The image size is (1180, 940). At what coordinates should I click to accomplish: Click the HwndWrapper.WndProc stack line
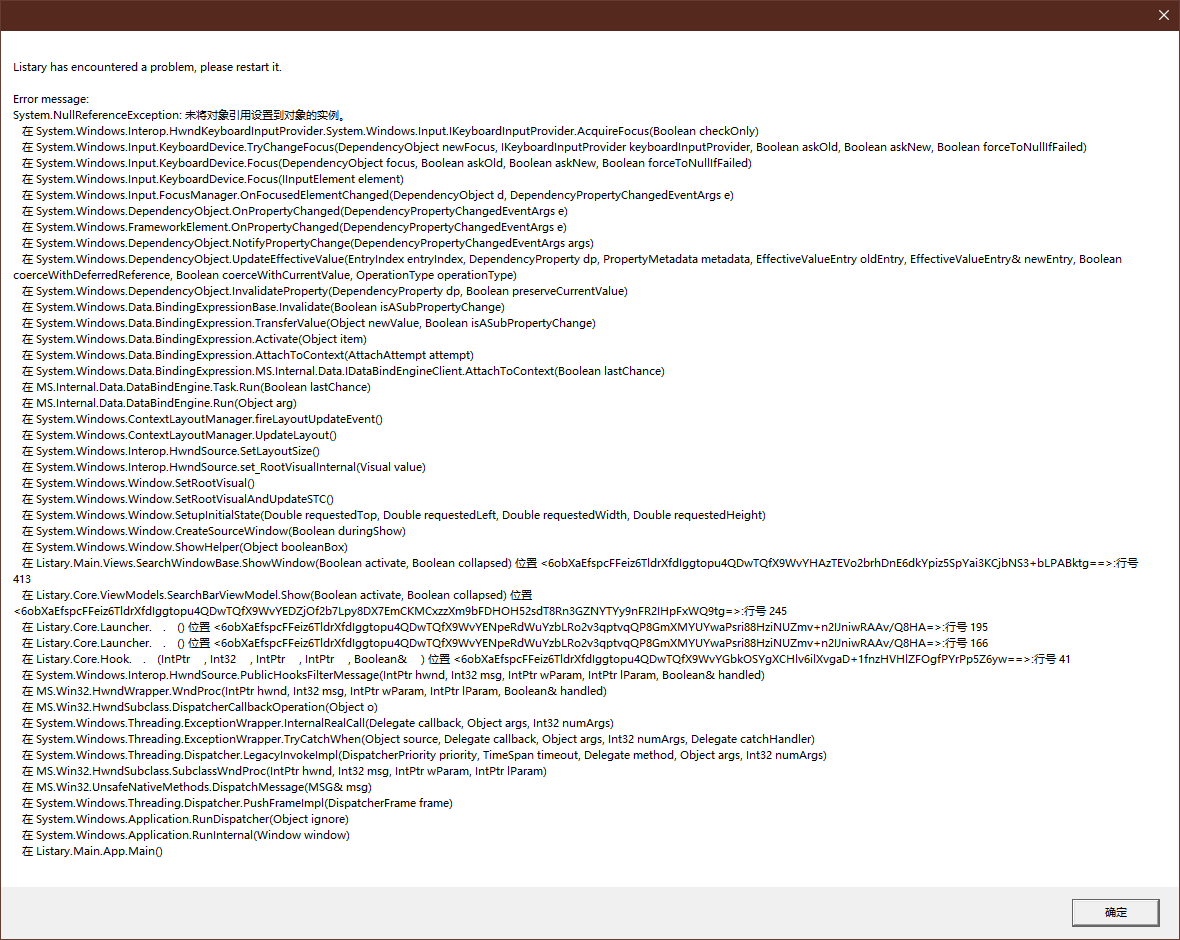tap(314, 691)
